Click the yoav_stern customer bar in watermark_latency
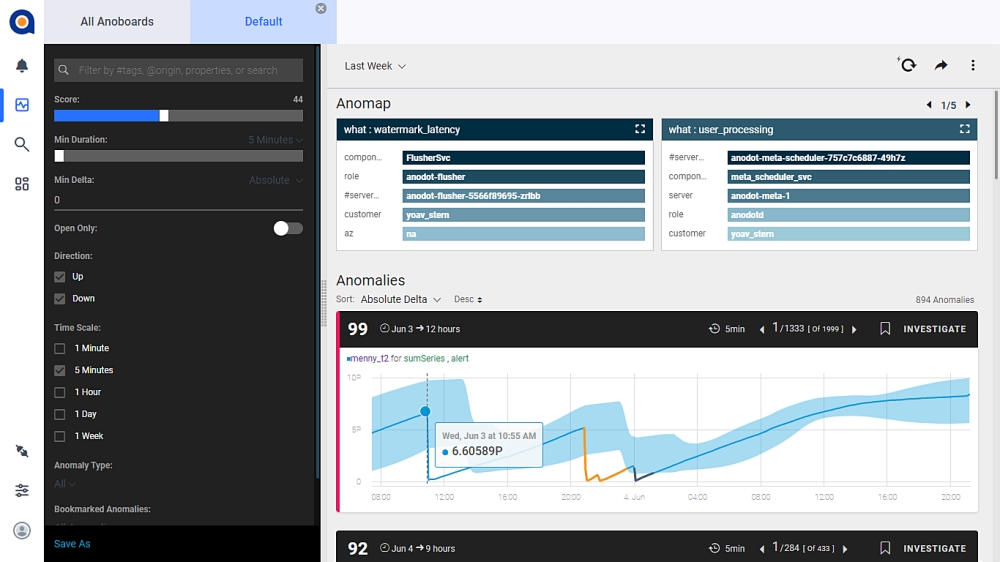The image size is (1000, 562). pos(524,215)
